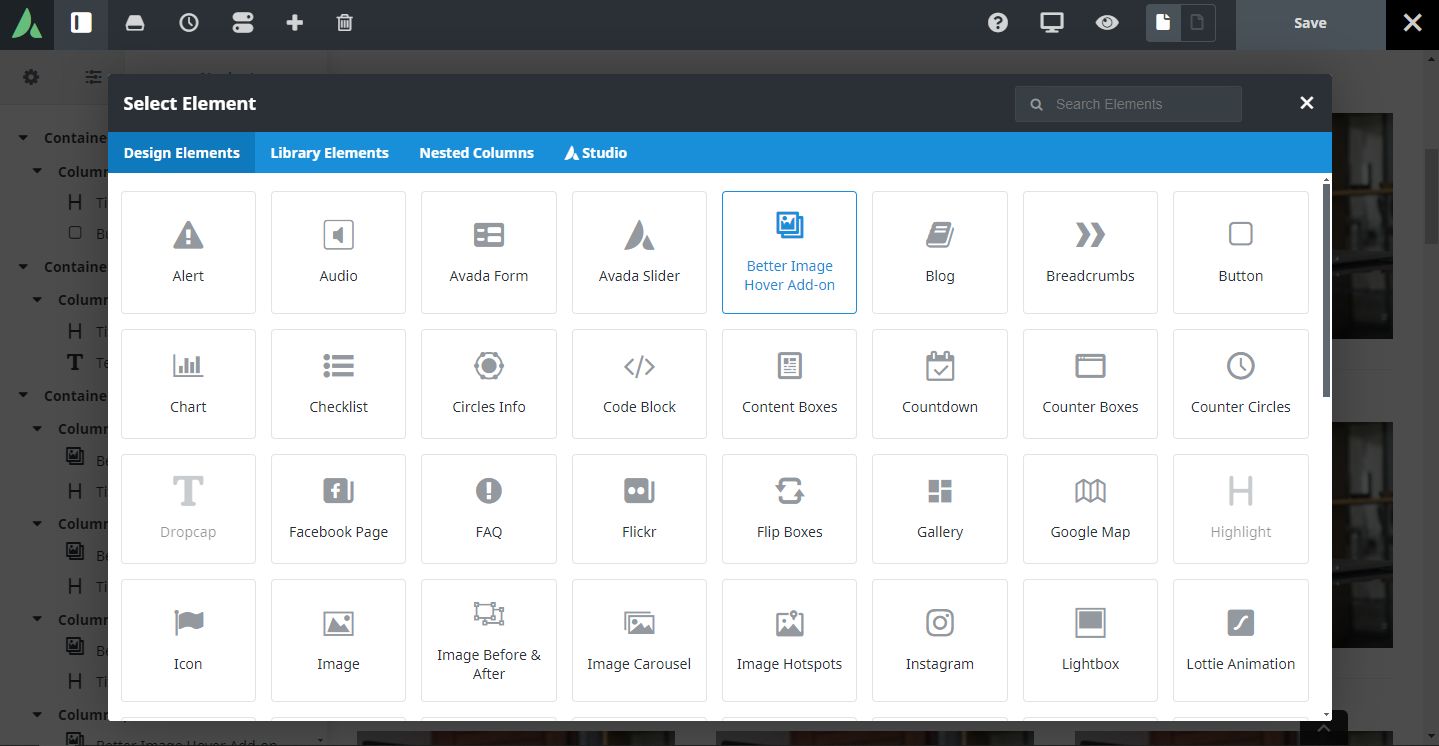The image size is (1439, 746).
Task: Click sidebar sliders options icon
Action: (93, 77)
